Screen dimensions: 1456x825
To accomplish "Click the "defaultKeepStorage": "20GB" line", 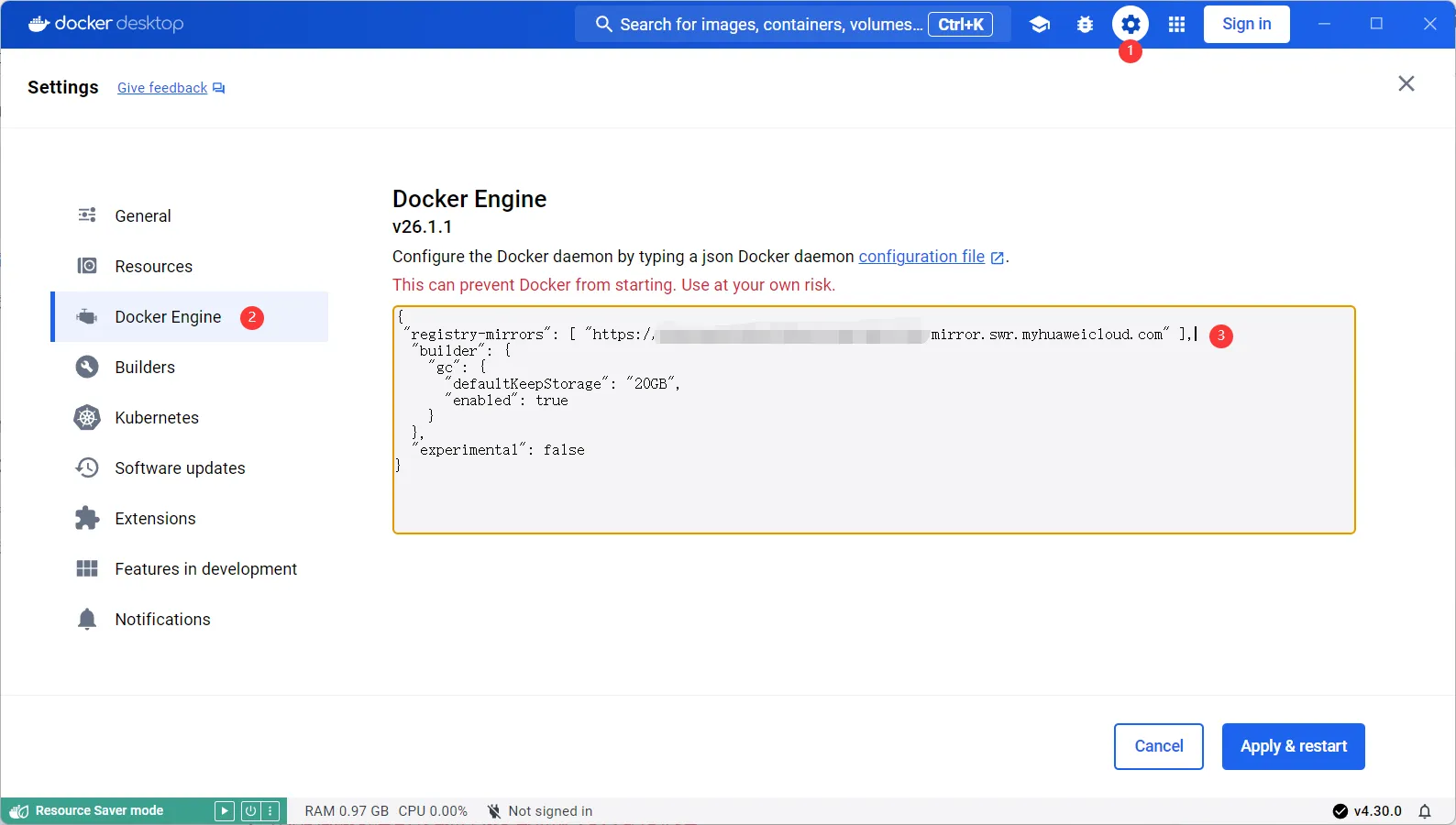I will click(x=562, y=384).
